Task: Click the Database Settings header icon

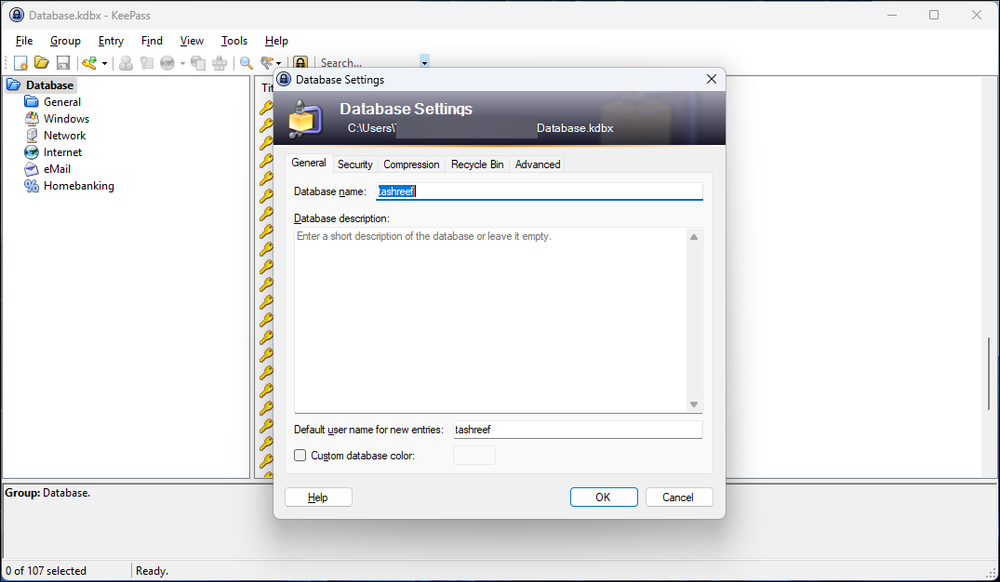Action: tap(305, 119)
